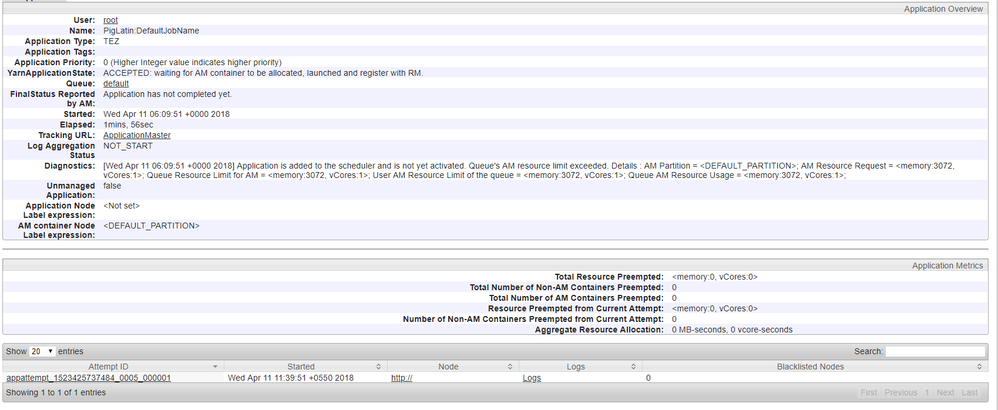The image size is (998, 410).
Task: Go to First page of attempts
Action: coord(869,393)
